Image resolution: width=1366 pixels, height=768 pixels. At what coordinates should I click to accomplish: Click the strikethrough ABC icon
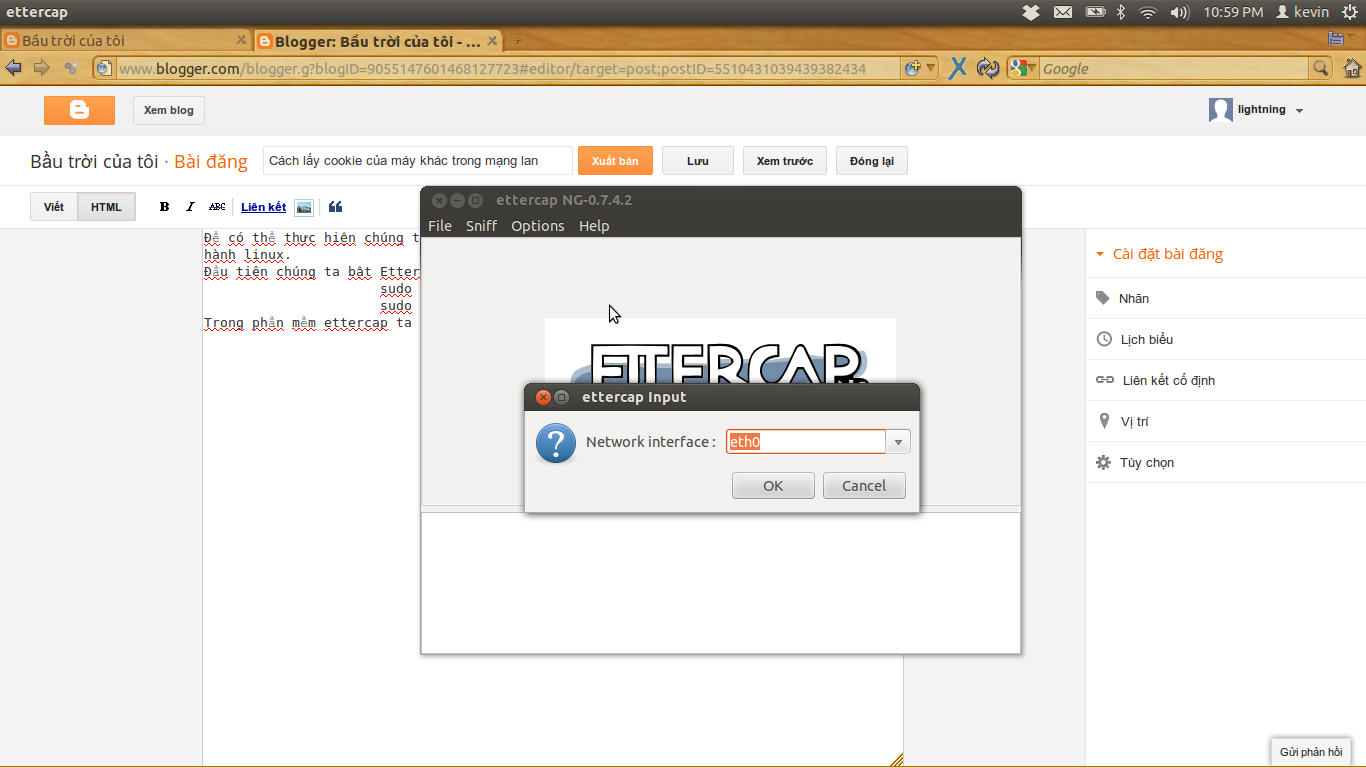pyautogui.click(x=217, y=207)
